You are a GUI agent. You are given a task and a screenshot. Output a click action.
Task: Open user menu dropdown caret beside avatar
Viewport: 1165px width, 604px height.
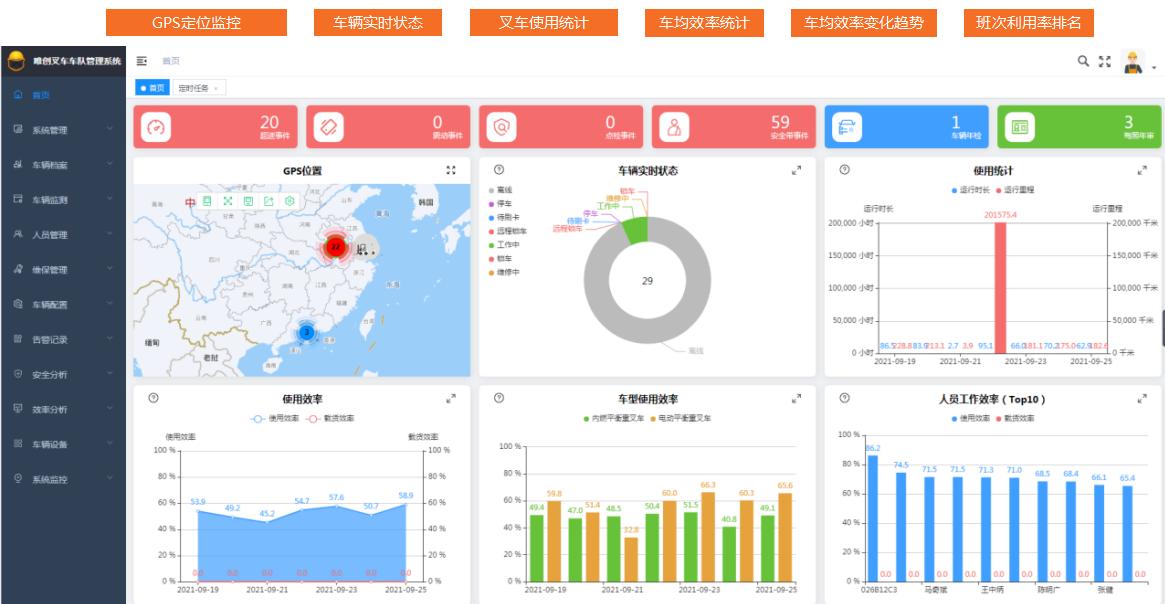[x=1154, y=68]
